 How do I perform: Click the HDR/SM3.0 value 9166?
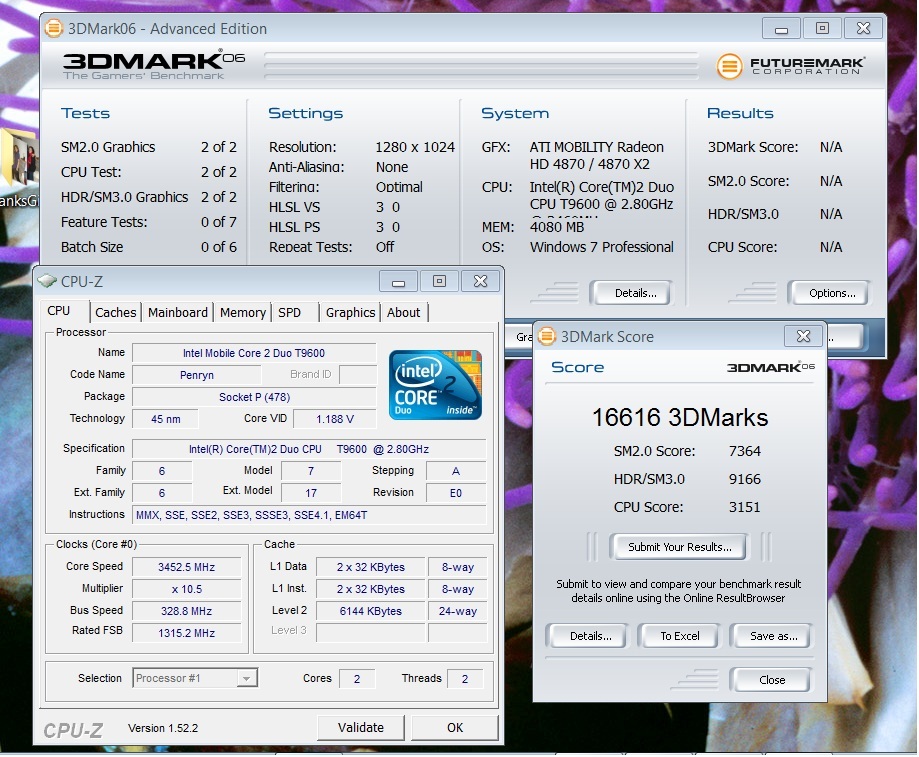[x=745, y=479]
